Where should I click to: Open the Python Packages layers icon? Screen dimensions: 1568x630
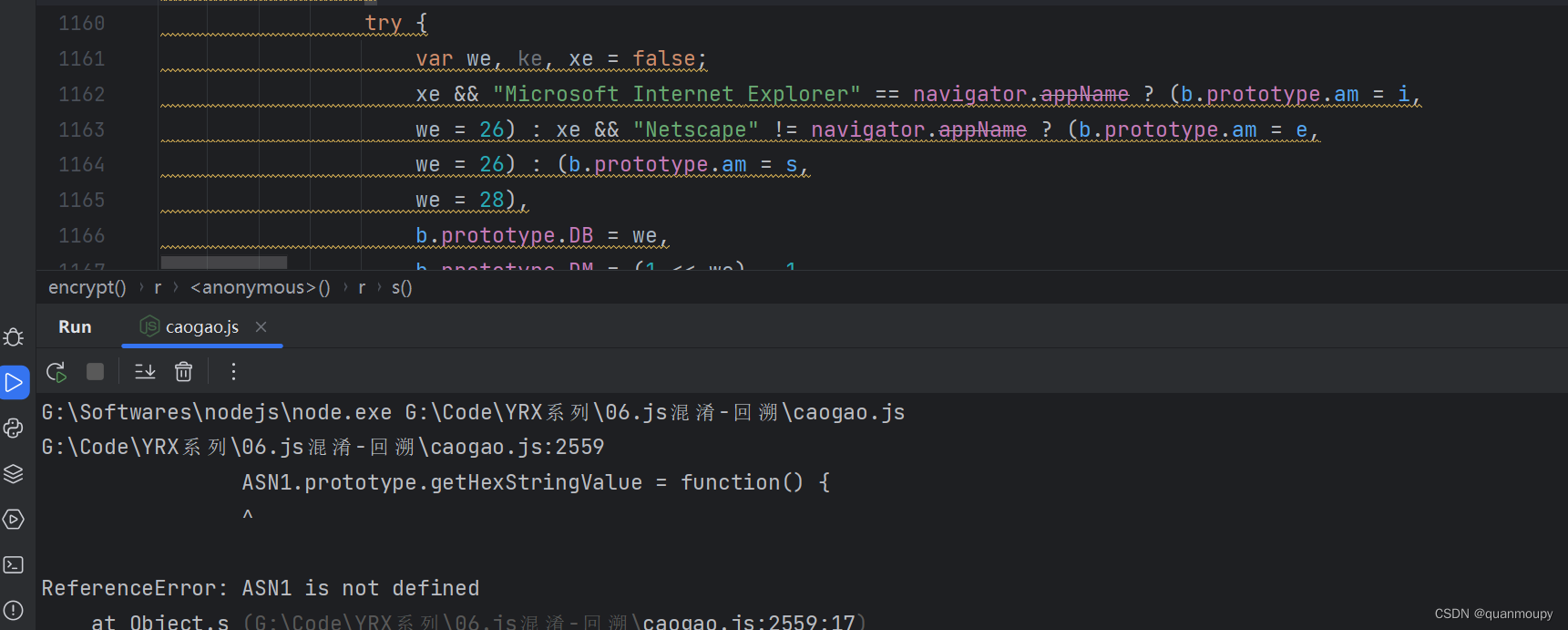tap(14, 473)
